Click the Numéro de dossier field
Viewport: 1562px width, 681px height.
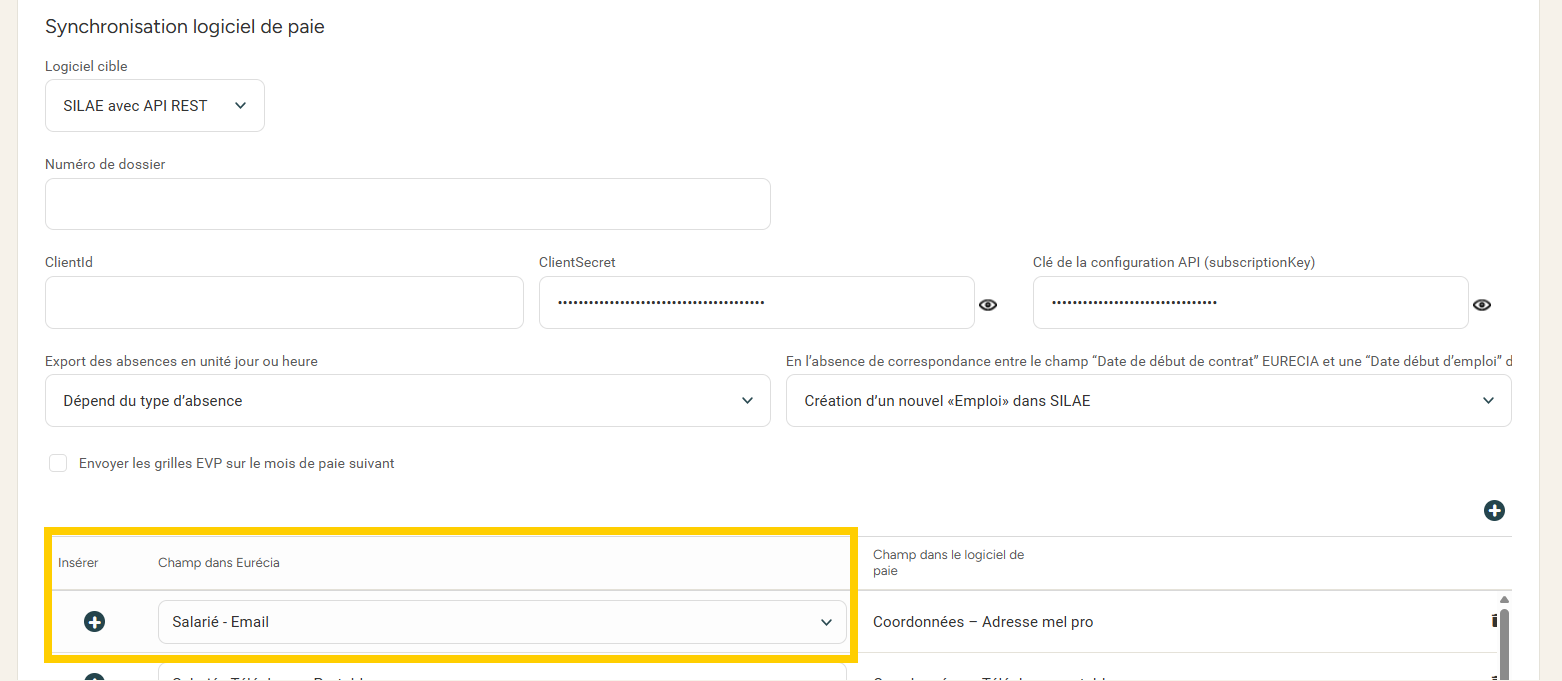[408, 204]
